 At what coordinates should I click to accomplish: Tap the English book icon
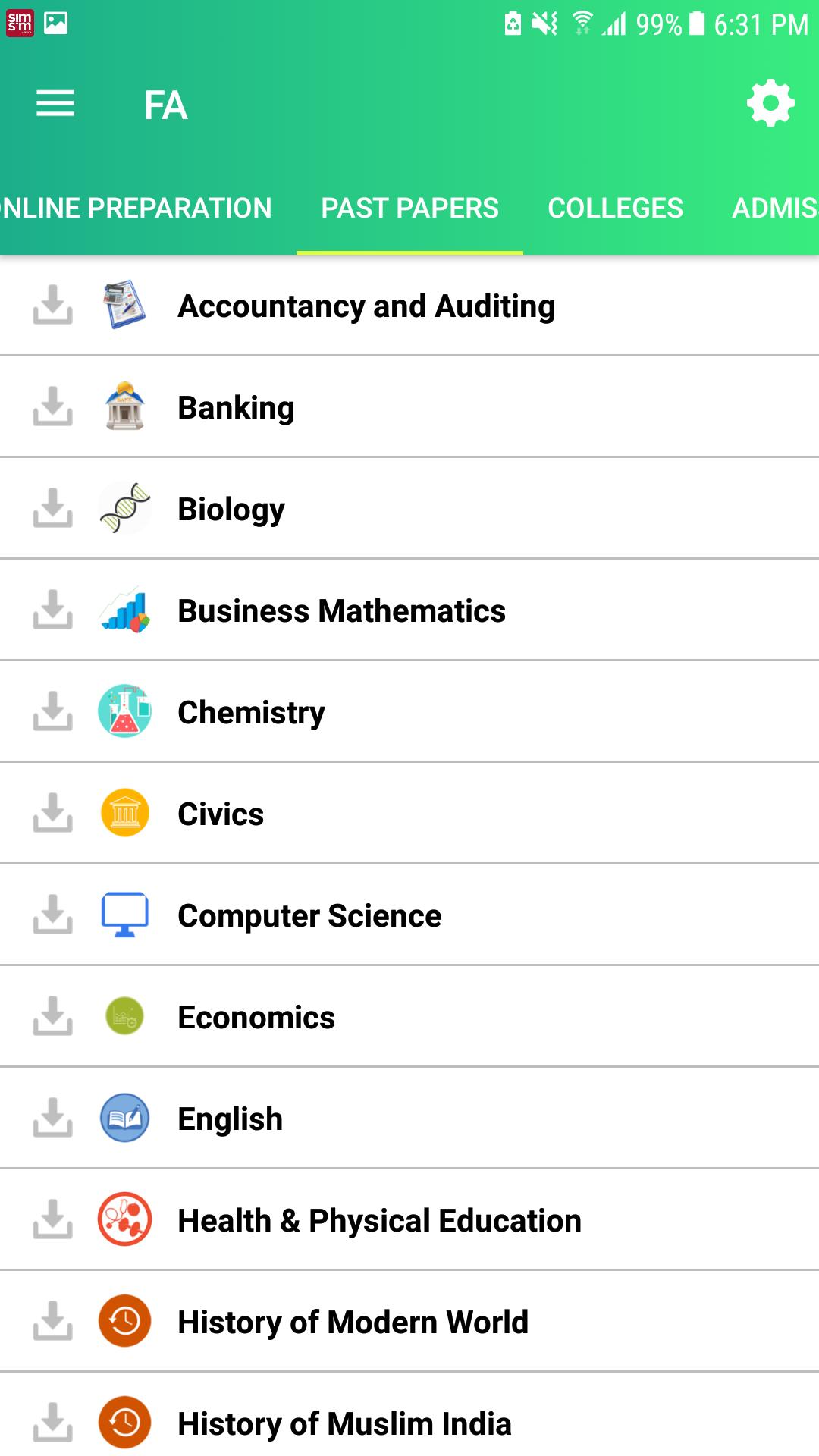click(x=124, y=1118)
